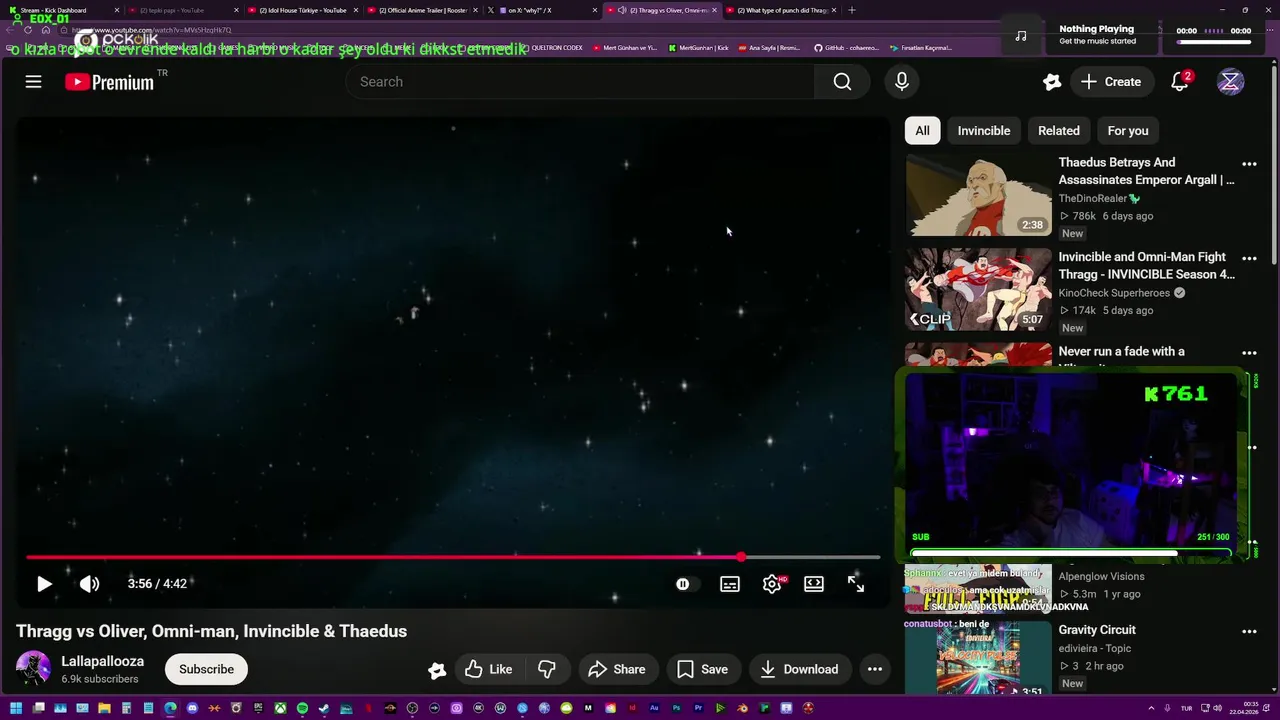The width and height of the screenshot is (1280, 720).
Task: Open options for Gravity Circuit video
Action: (1249, 632)
